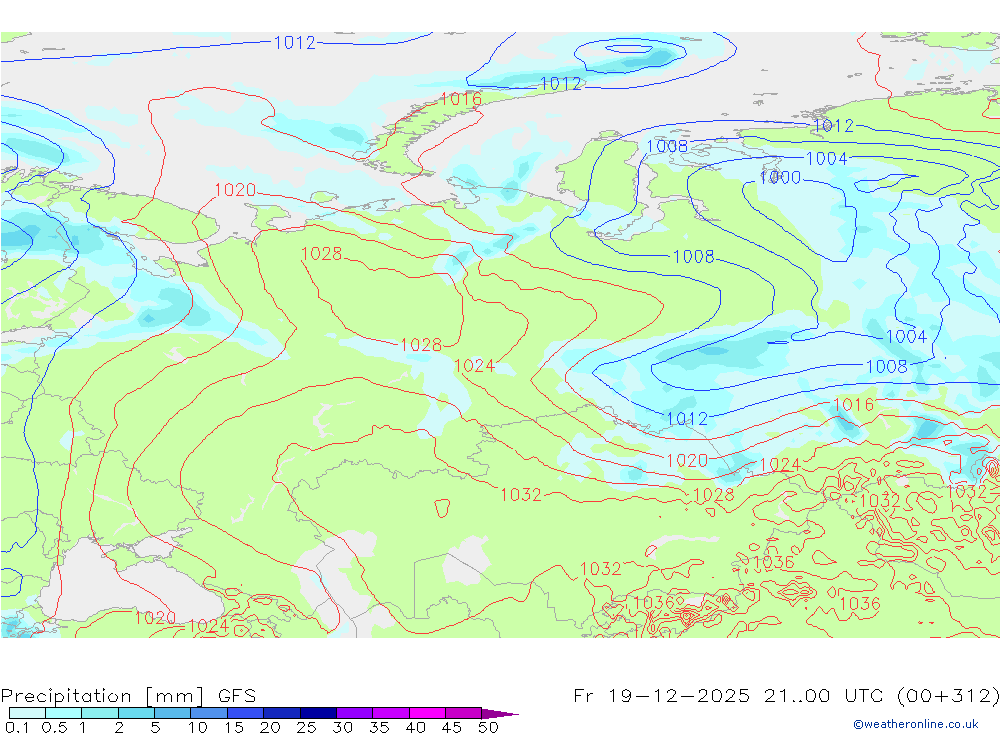Select the legend swatch between 1 and 2
The width and height of the screenshot is (1000, 733).
100,713
